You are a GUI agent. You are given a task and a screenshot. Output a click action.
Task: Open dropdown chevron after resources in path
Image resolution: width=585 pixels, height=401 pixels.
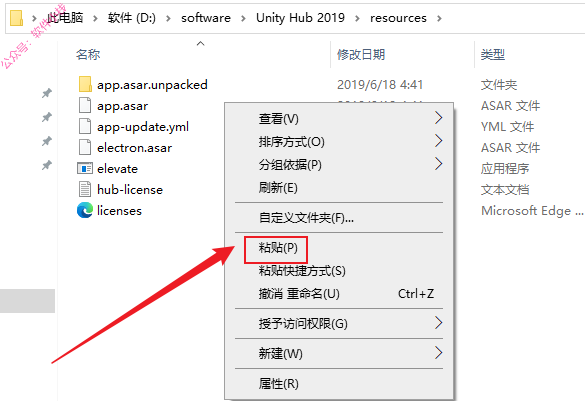(439, 18)
